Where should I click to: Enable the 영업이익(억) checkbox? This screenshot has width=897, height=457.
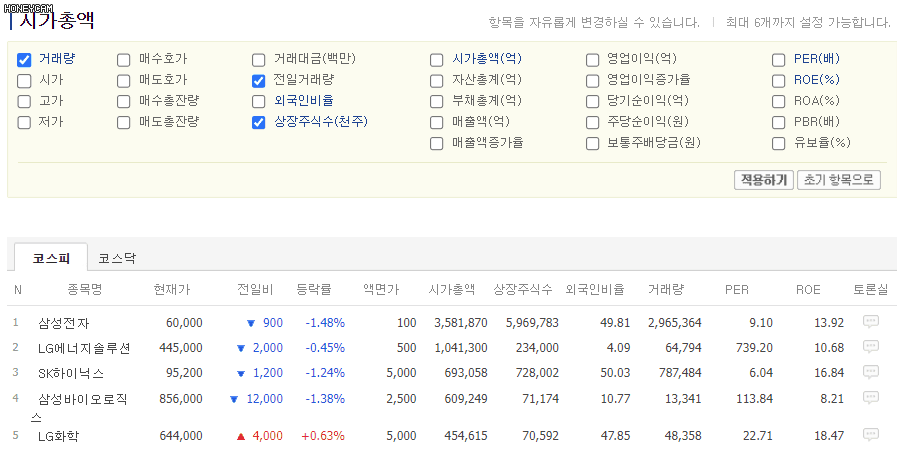click(593, 59)
